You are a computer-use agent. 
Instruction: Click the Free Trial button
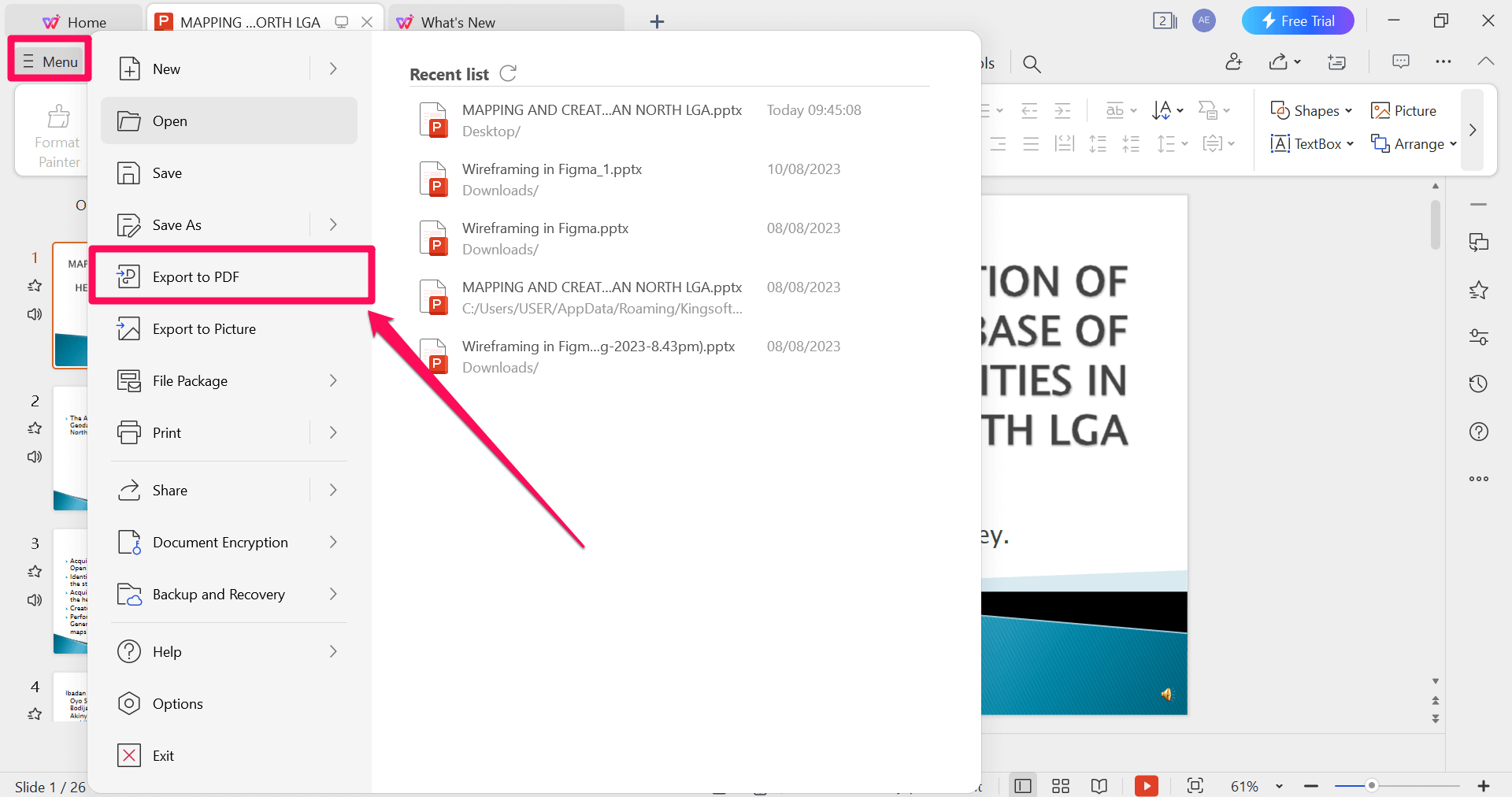(1298, 20)
